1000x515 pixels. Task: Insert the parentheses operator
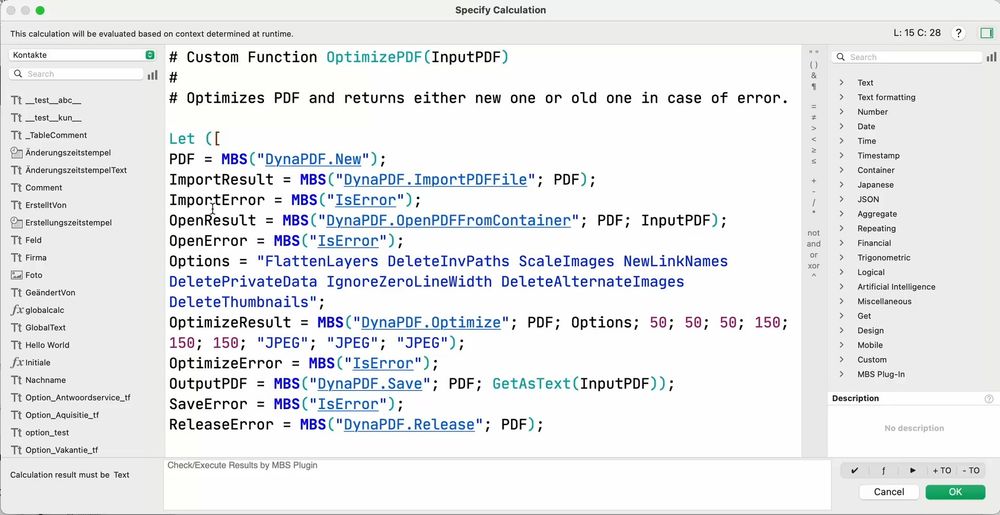(x=814, y=64)
